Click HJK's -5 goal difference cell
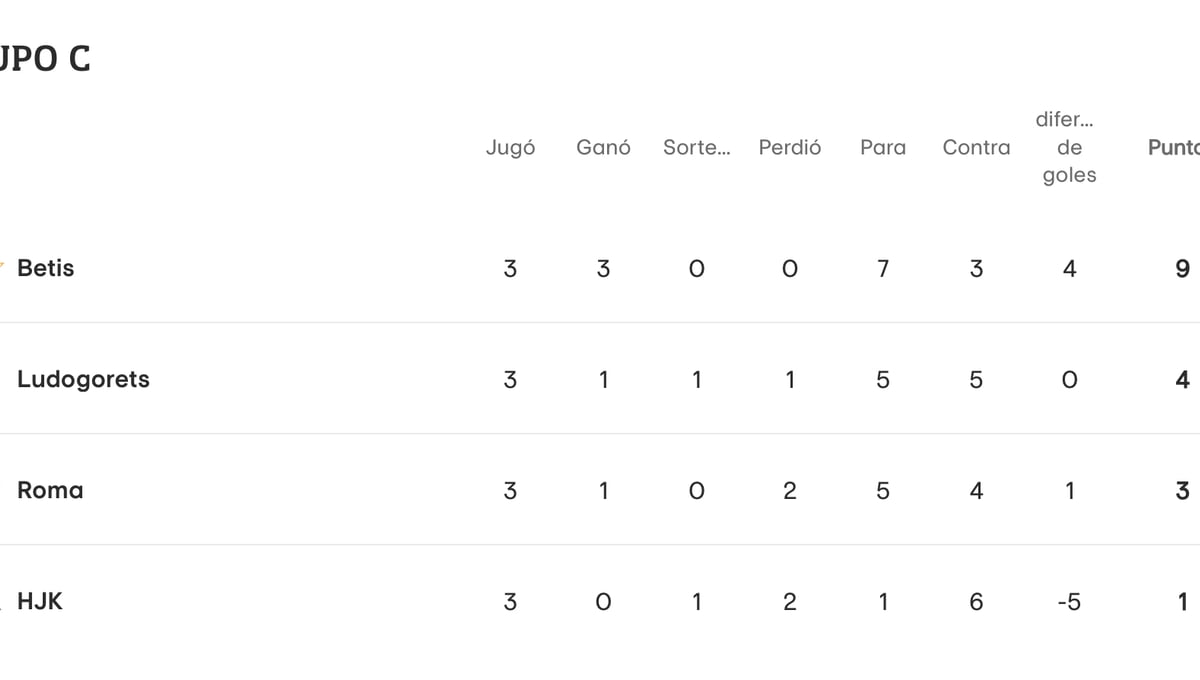 point(1069,601)
